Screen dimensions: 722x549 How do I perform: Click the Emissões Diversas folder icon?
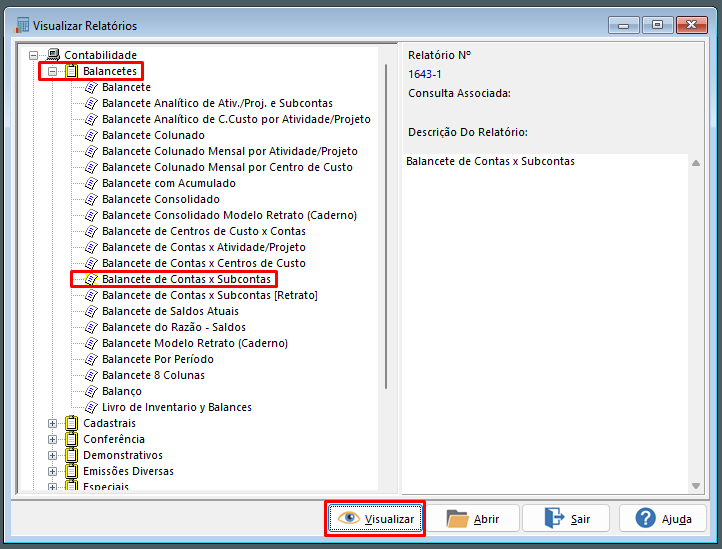tap(71, 471)
